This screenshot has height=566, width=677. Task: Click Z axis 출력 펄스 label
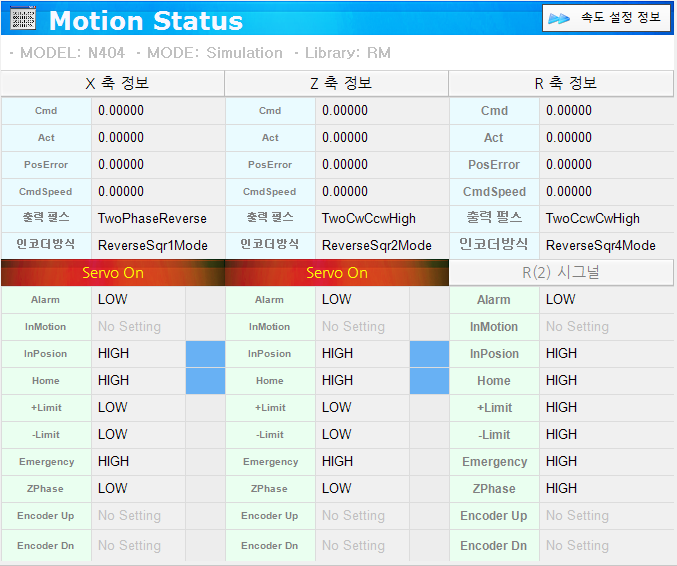[x=270, y=217]
